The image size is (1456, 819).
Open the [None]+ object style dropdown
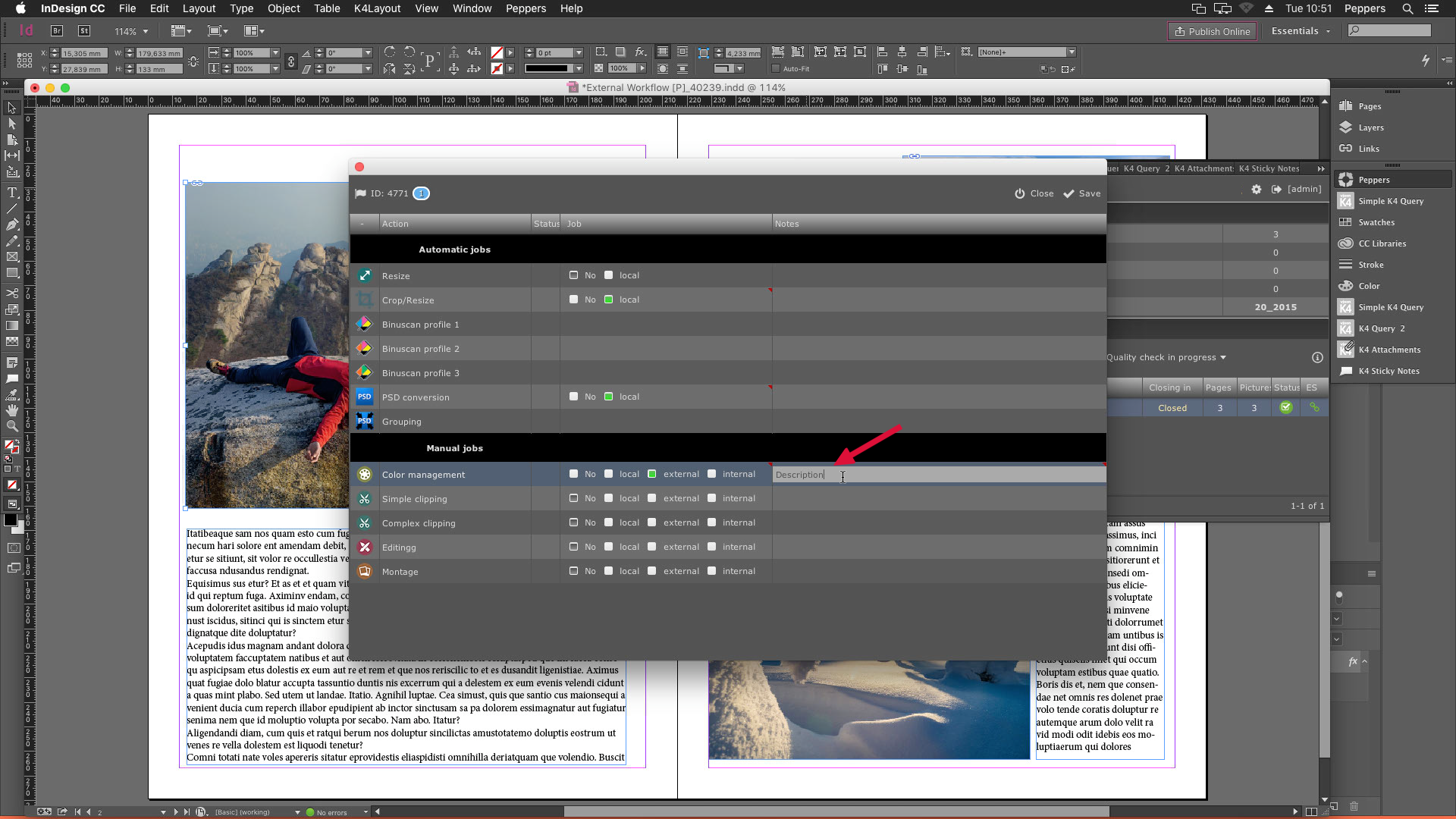coord(1072,52)
